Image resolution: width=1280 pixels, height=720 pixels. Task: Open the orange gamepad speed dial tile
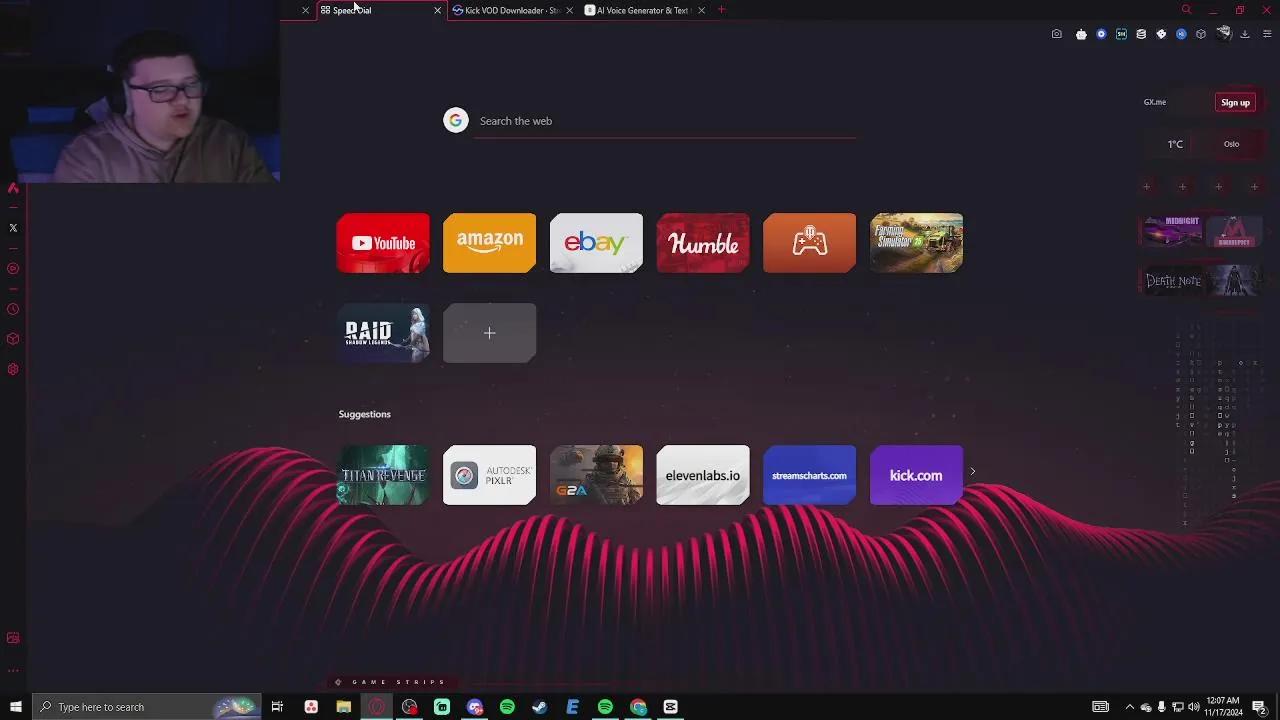pos(809,243)
